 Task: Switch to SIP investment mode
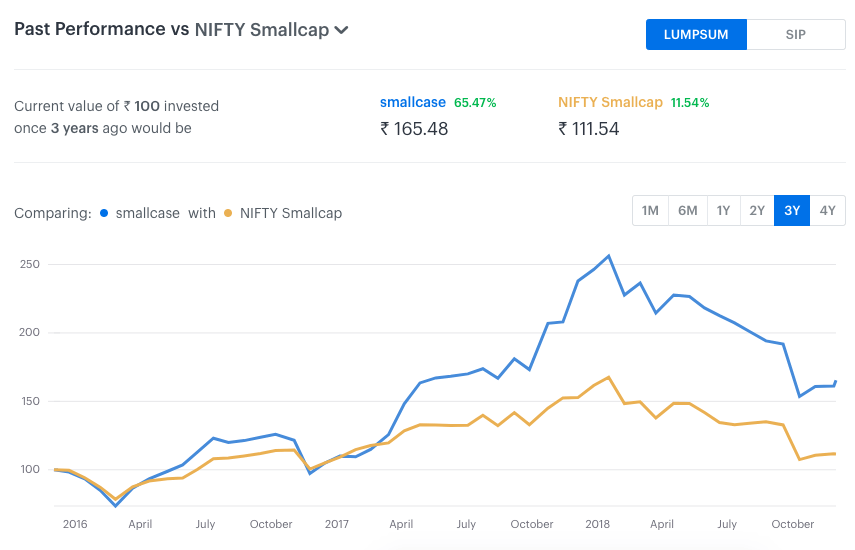(x=796, y=34)
